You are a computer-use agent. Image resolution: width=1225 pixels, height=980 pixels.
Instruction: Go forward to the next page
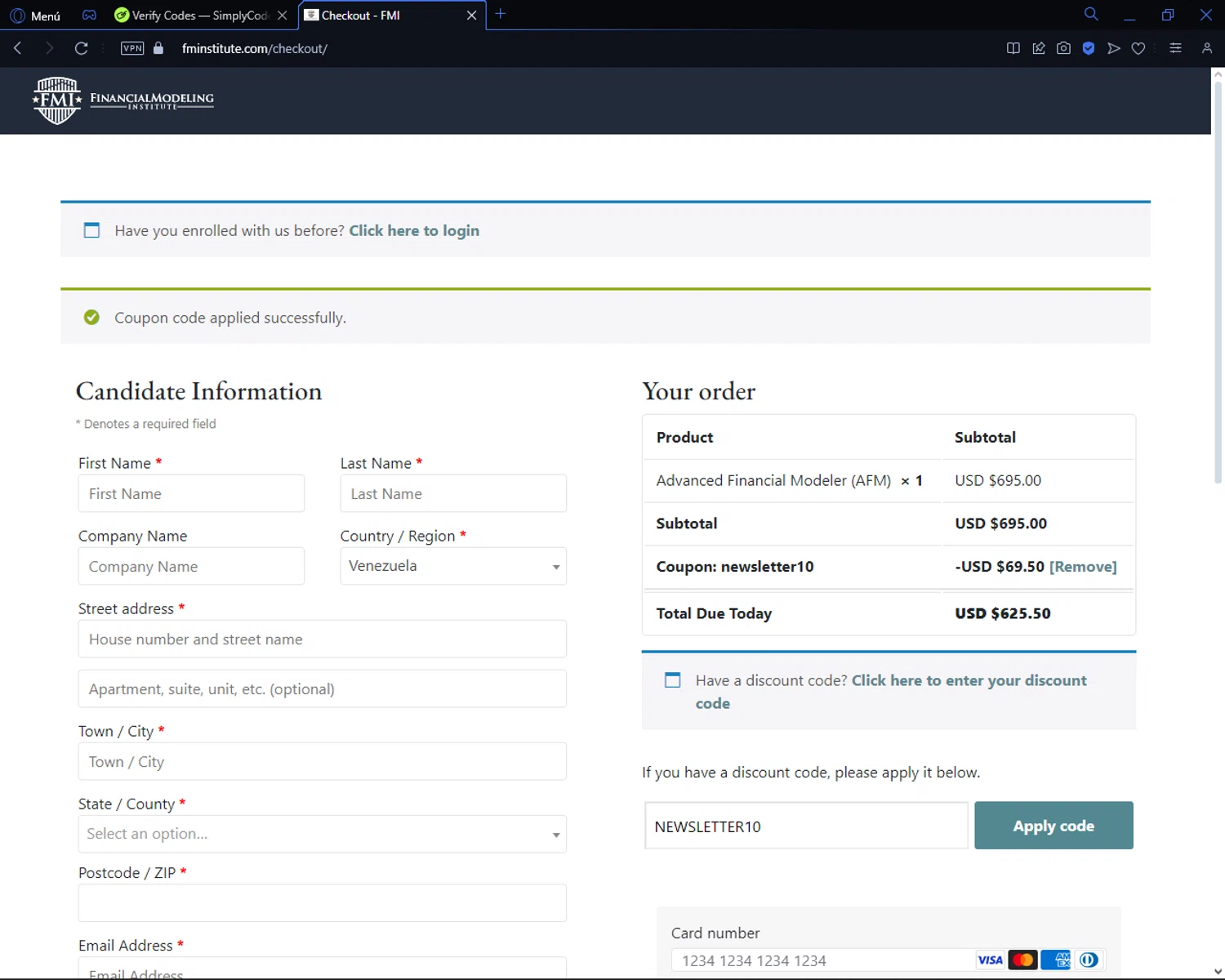(x=49, y=48)
